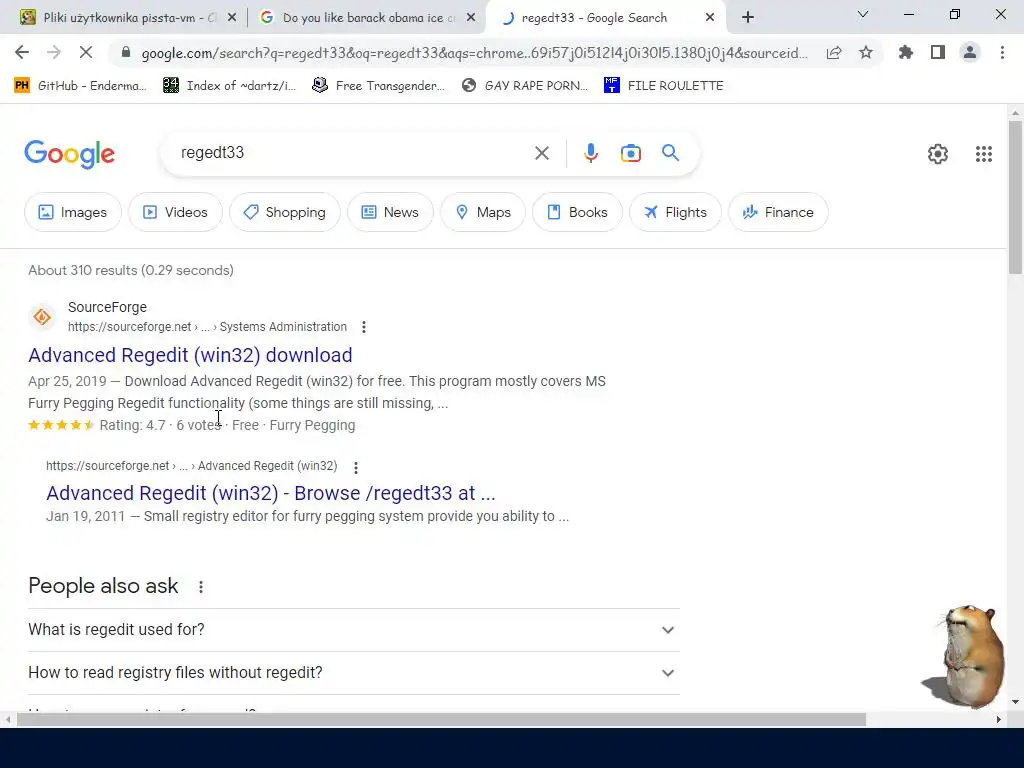This screenshot has width=1024, height=768.
Task: Open the Extensions puzzle icon
Action: coord(906,52)
